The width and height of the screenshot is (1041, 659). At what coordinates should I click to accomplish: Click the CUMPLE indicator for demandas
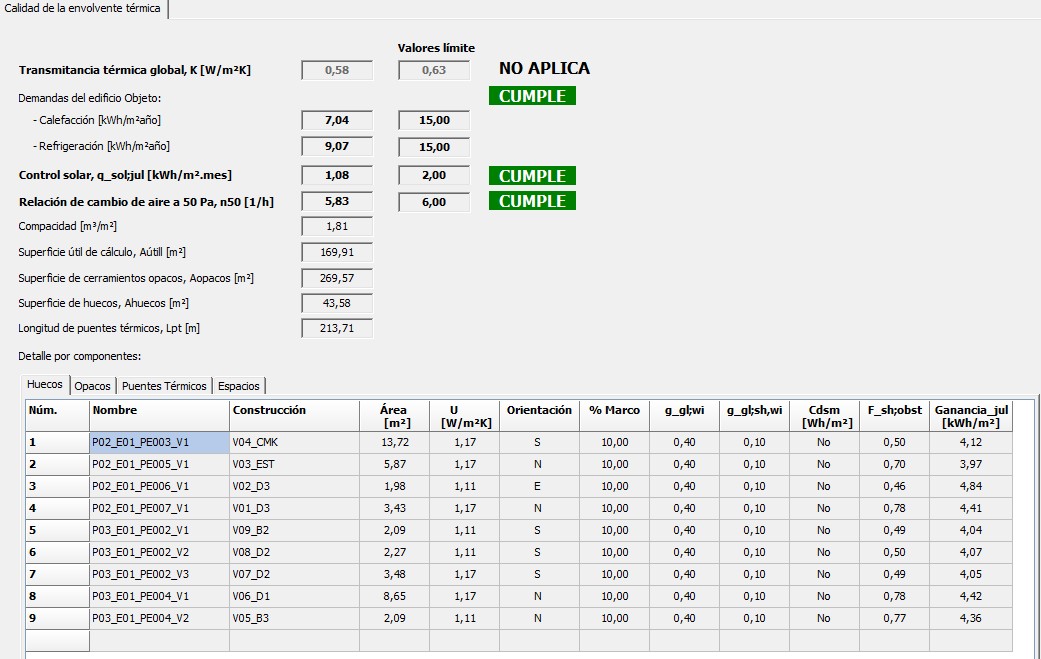point(532,96)
